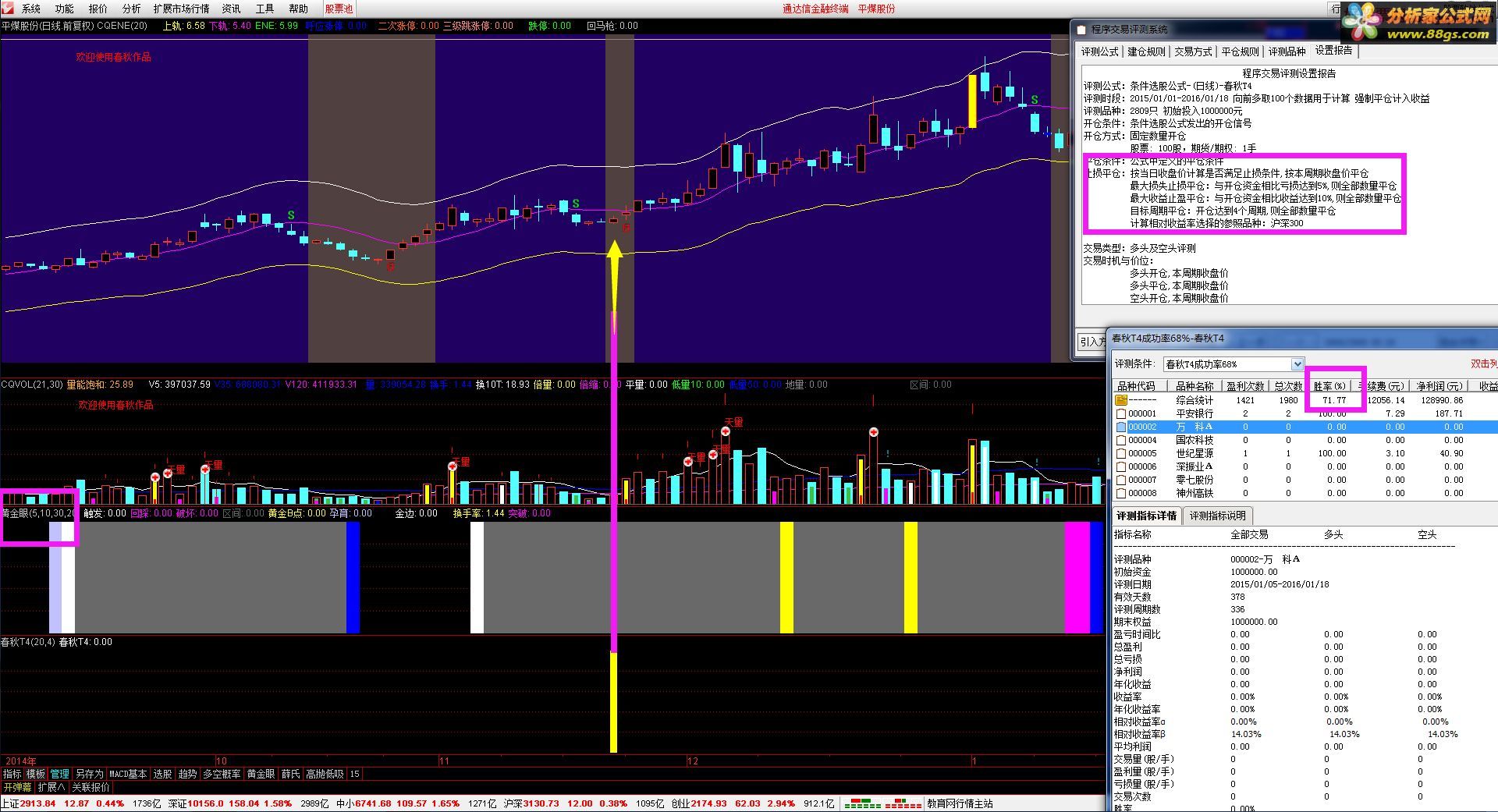Click the 指标 button in bottom toolbar
Viewport: 1498px width, 812px height.
click(x=12, y=774)
